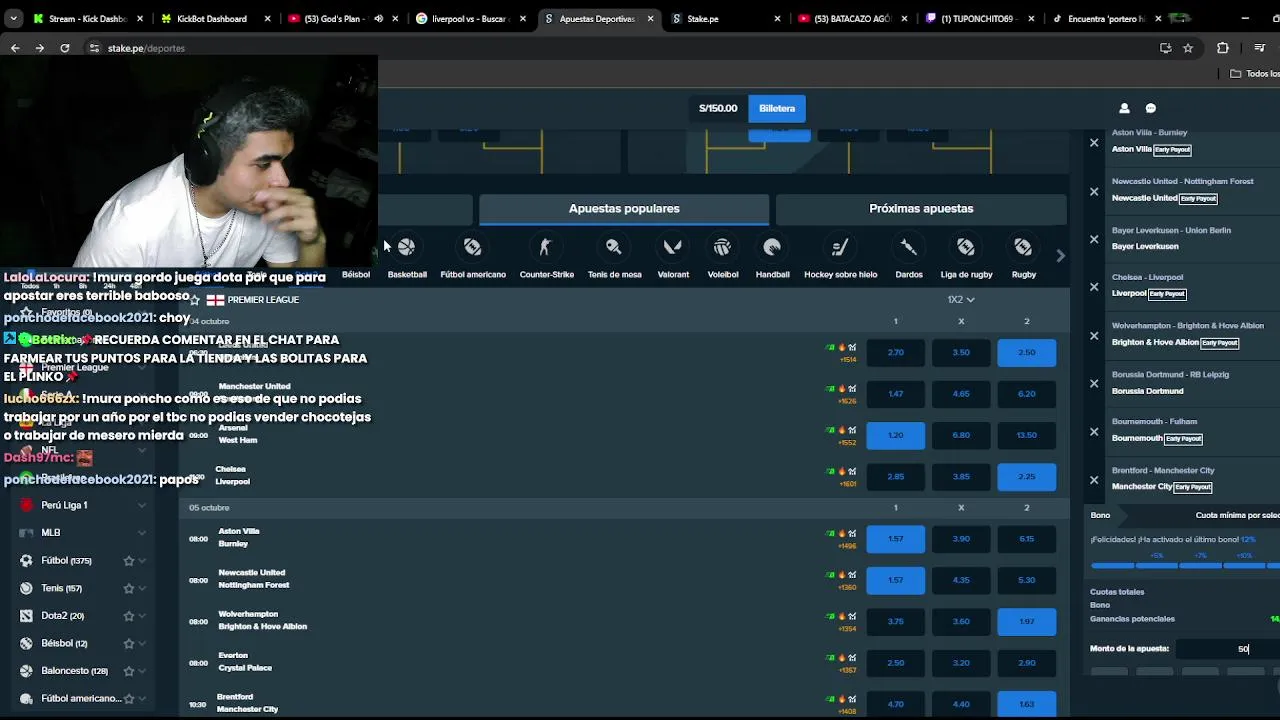Screen dimensions: 1280x720
Task: Choose the Handball sport icon
Action: [772, 247]
